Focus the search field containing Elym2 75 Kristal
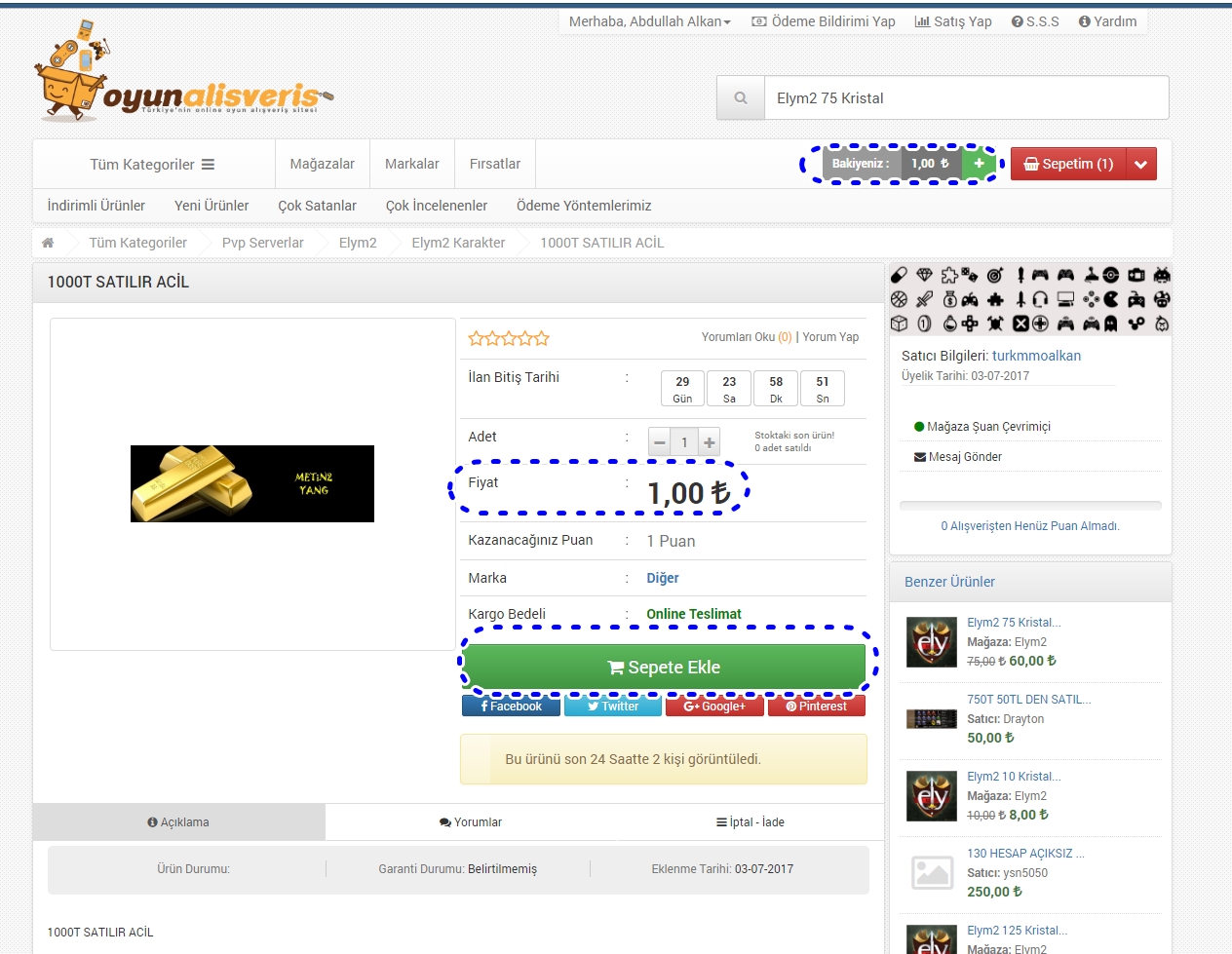The width and height of the screenshot is (1232, 954). coord(966,98)
